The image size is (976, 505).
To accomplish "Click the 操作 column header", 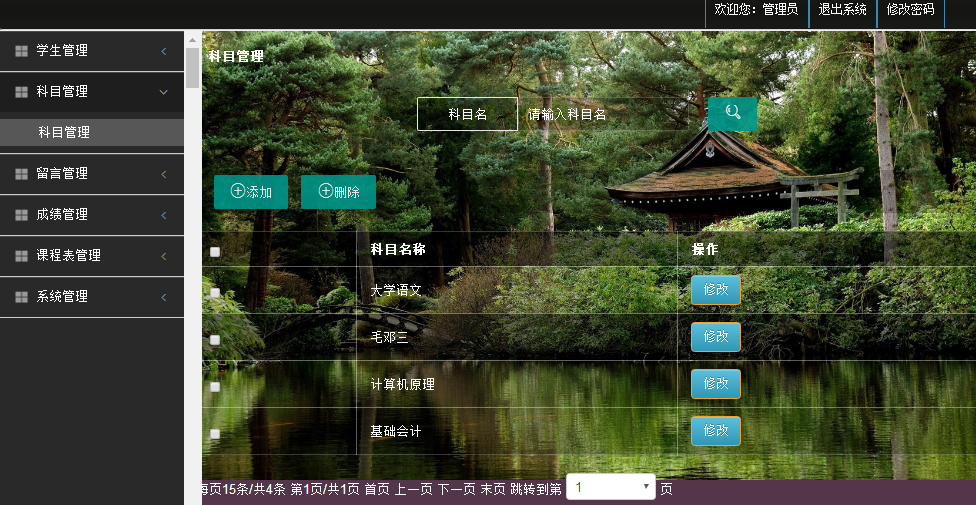I will [705, 250].
